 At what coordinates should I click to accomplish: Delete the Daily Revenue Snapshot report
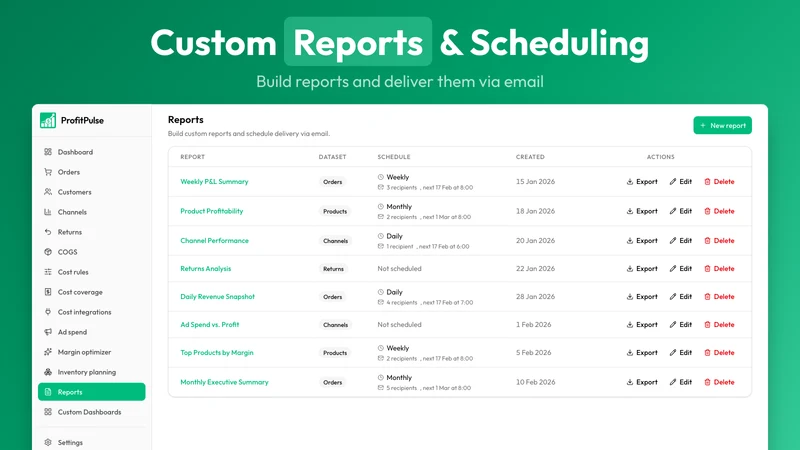click(719, 296)
